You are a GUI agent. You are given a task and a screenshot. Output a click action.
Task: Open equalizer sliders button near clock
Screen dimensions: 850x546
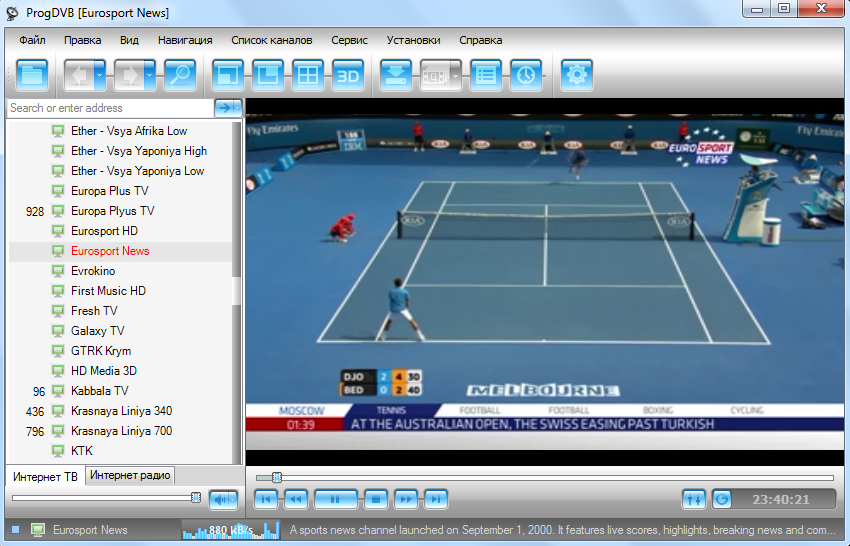pos(694,499)
